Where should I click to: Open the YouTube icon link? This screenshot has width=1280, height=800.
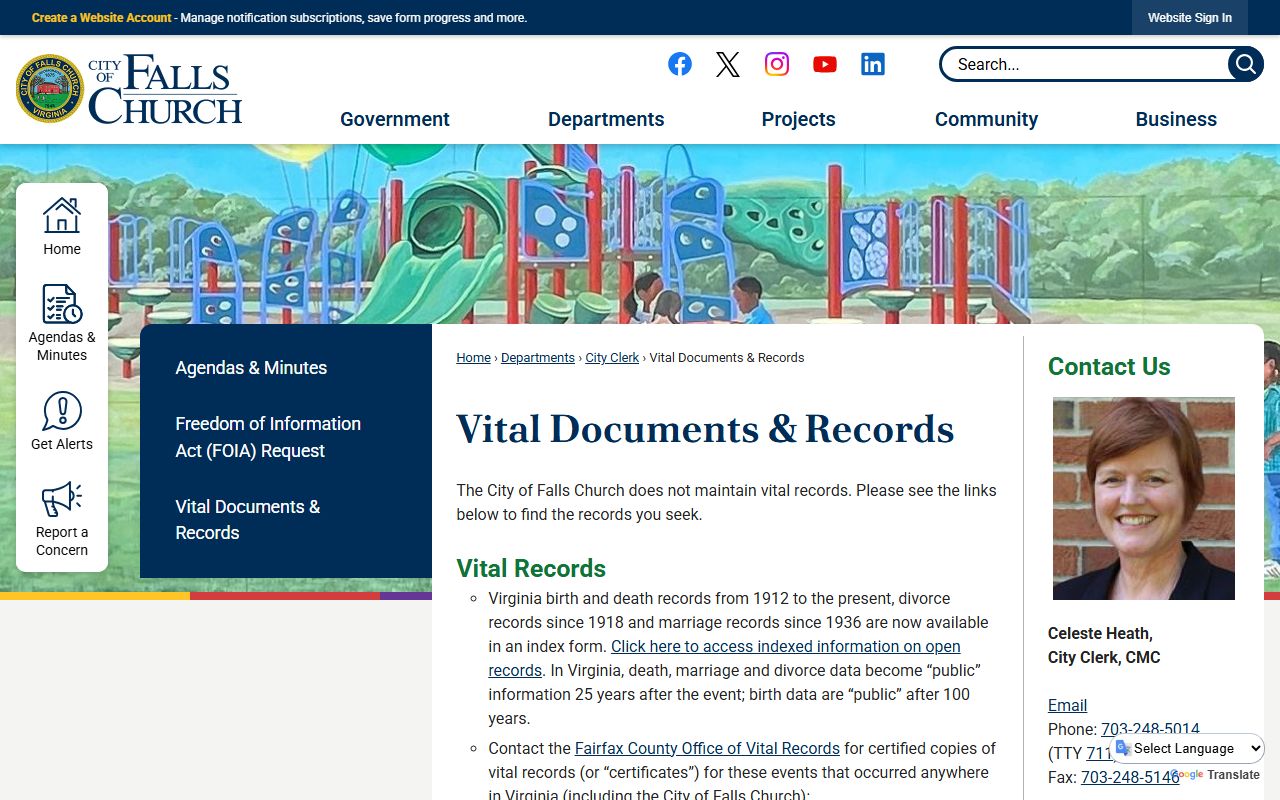825,64
